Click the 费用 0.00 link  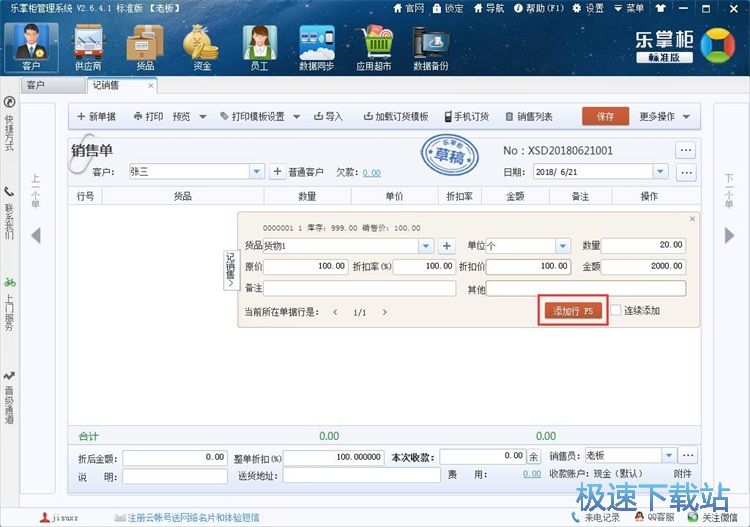532,474
